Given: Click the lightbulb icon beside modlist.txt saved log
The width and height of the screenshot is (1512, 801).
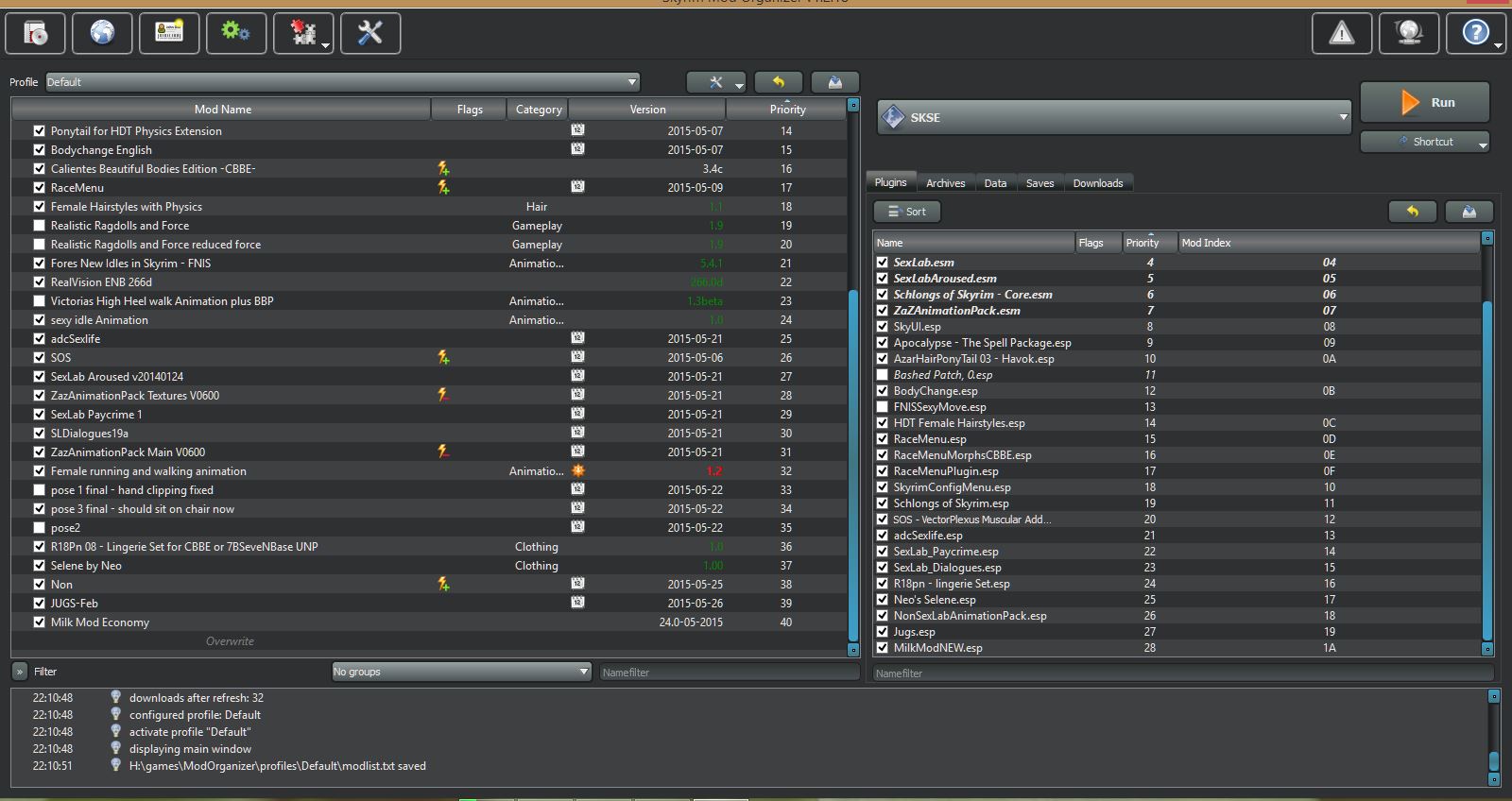Looking at the screenshot, I should click(115, 765).
